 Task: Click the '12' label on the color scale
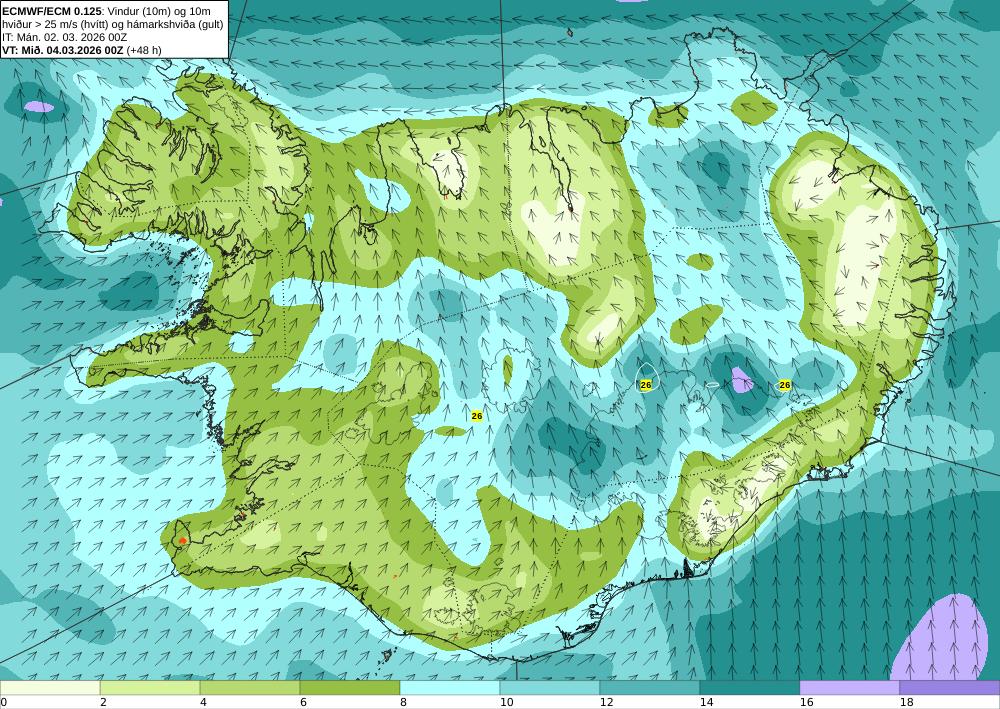607,703
